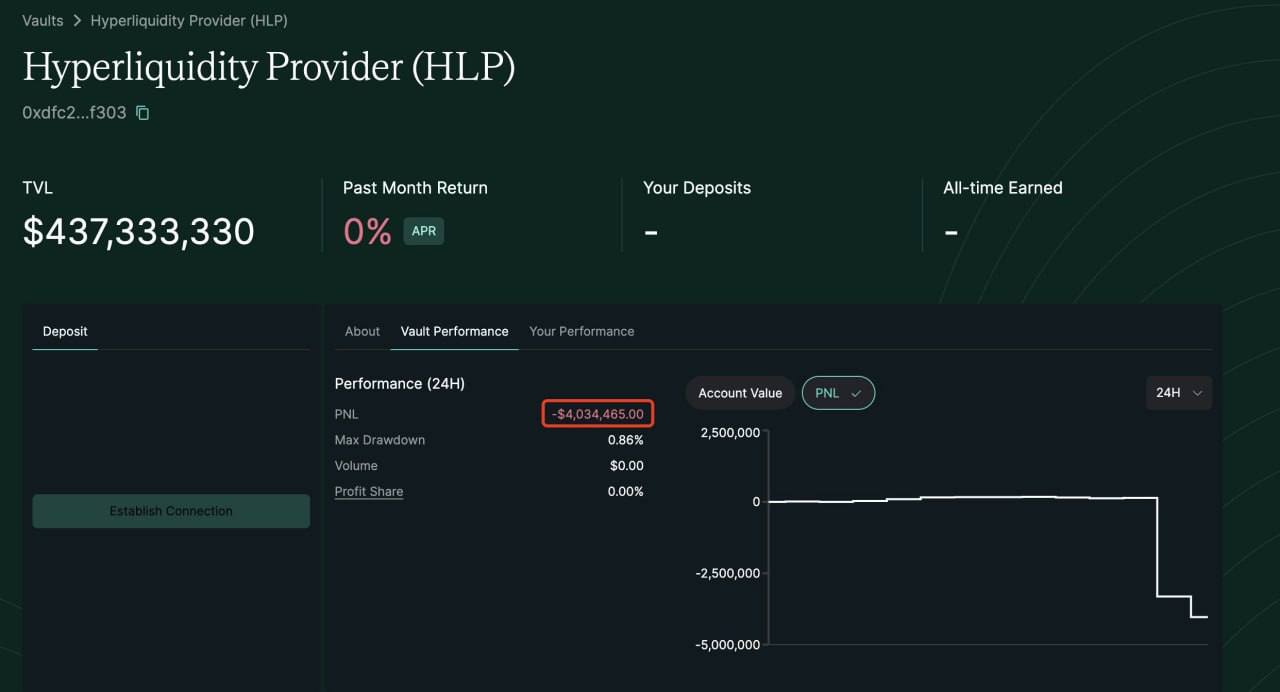Switch to the Vault Performance tab
Screen dimensions: 1280x692
455,331
